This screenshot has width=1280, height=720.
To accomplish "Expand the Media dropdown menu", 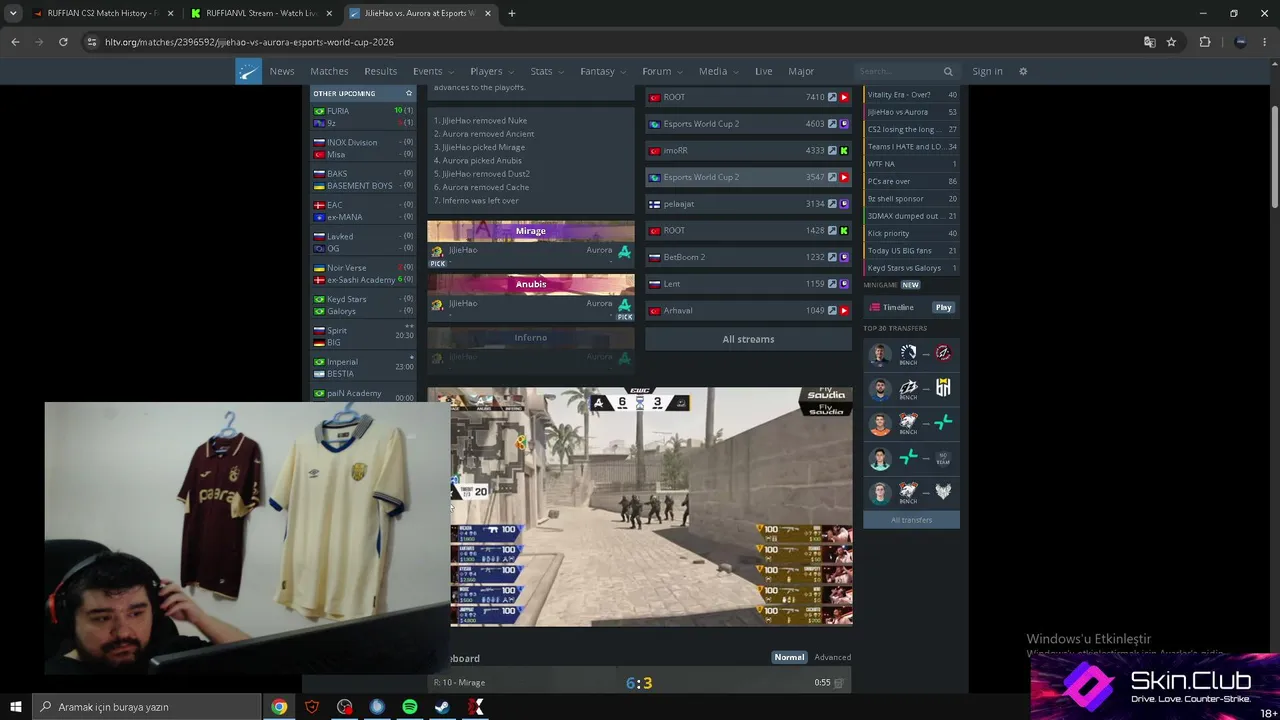I will tap(719, 72).
